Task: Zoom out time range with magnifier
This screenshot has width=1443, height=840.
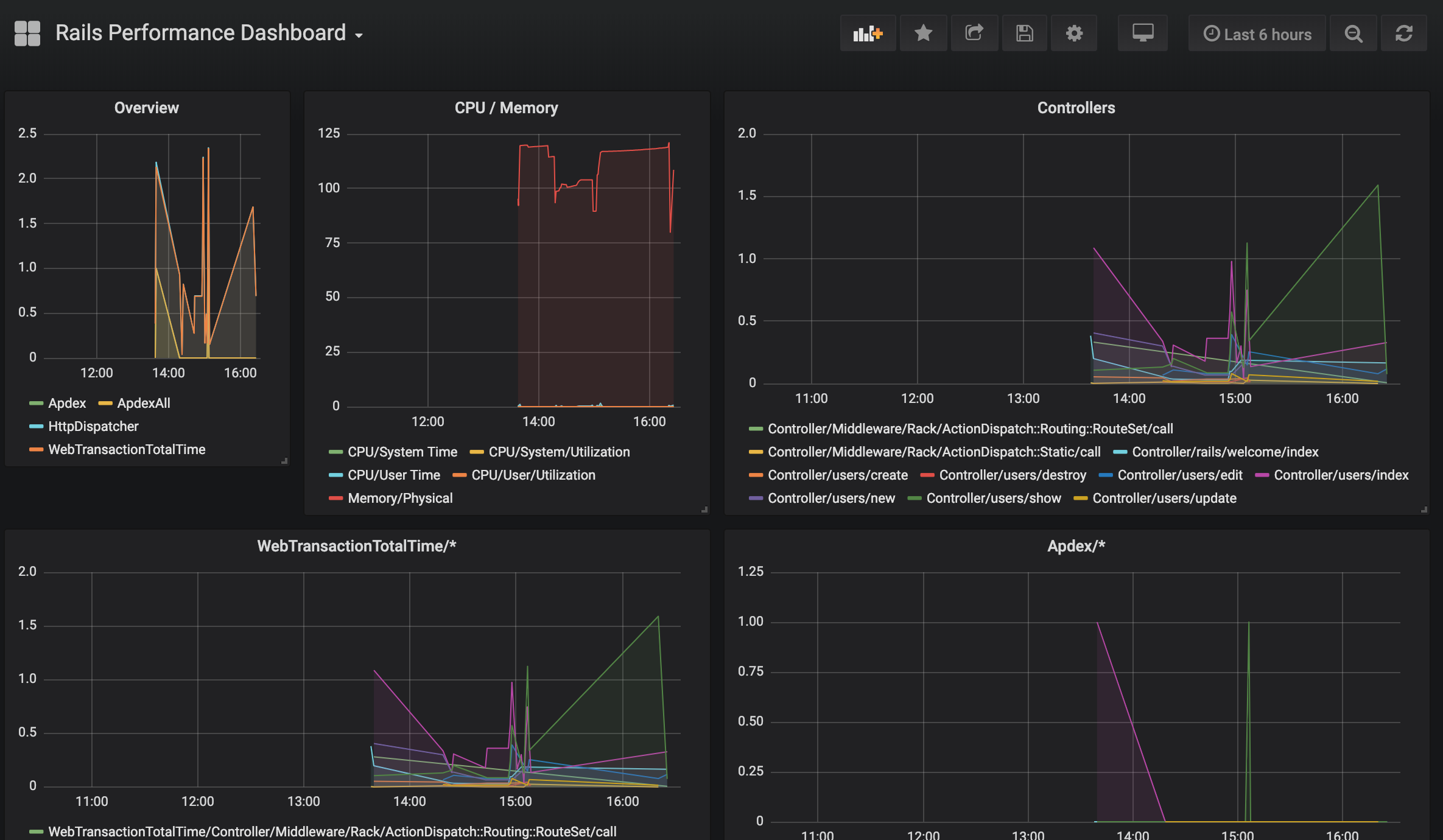Action: (x=1353, y=33)
